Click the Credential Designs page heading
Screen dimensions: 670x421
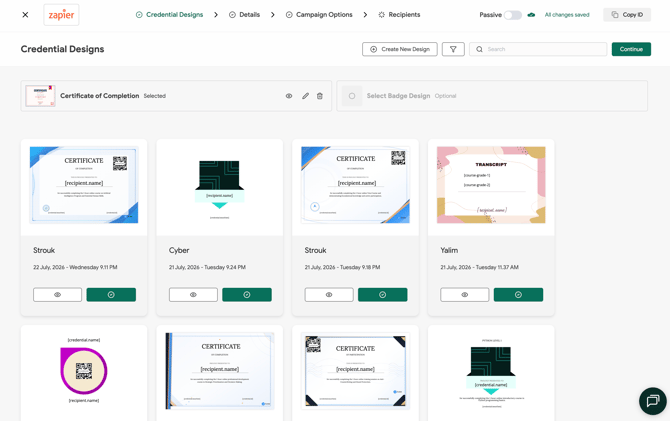coord(62,49)
